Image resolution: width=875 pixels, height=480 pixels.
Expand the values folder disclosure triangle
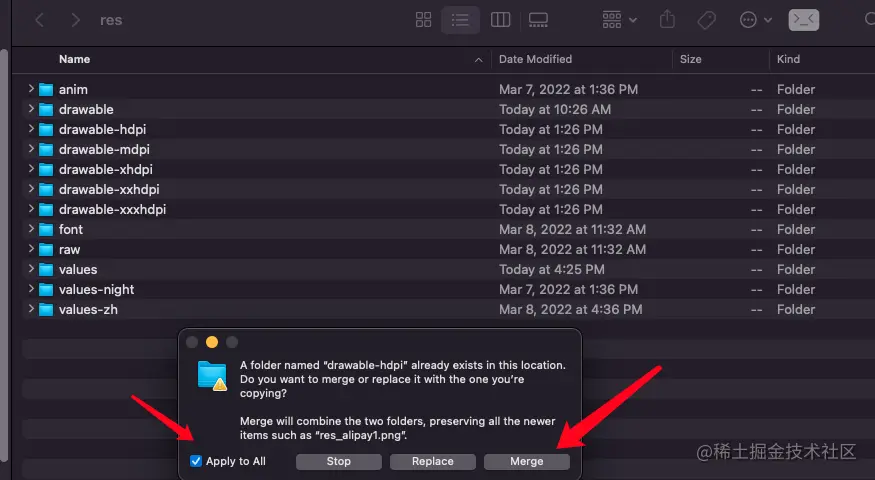point(31,269)
